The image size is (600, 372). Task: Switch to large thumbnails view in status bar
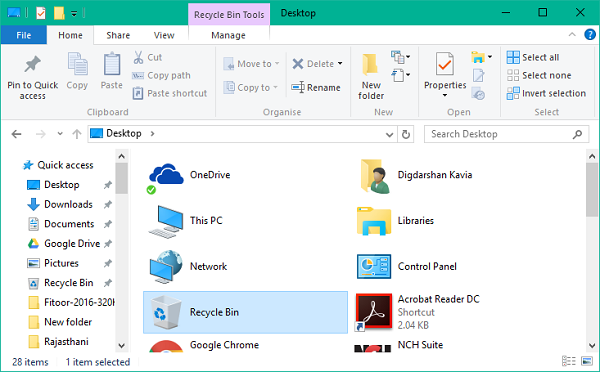[x=587, y=361]
